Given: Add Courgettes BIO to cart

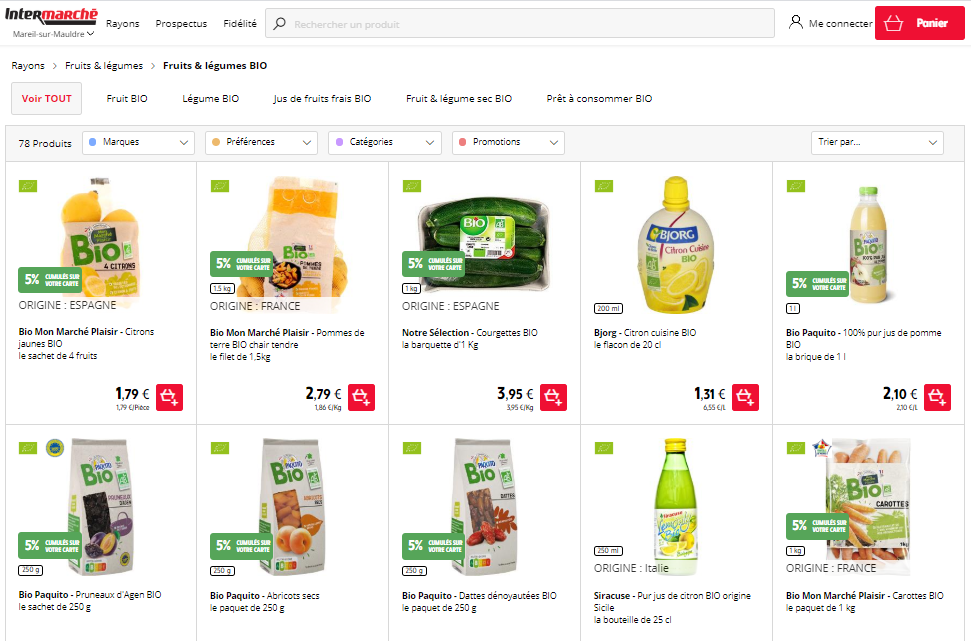Looking at the screenshot, I should [x=554, y=397].
